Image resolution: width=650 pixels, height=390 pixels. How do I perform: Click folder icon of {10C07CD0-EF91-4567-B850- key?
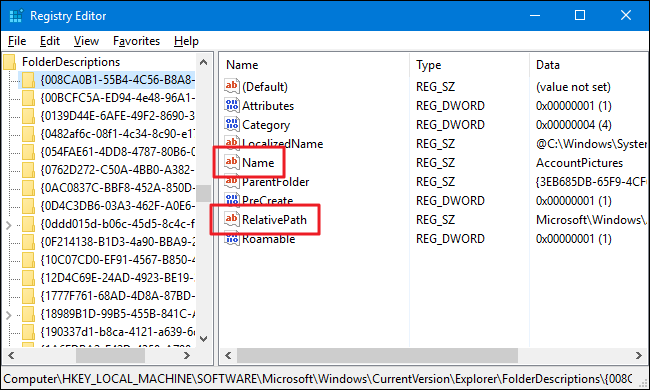click(x=28, y=260)
